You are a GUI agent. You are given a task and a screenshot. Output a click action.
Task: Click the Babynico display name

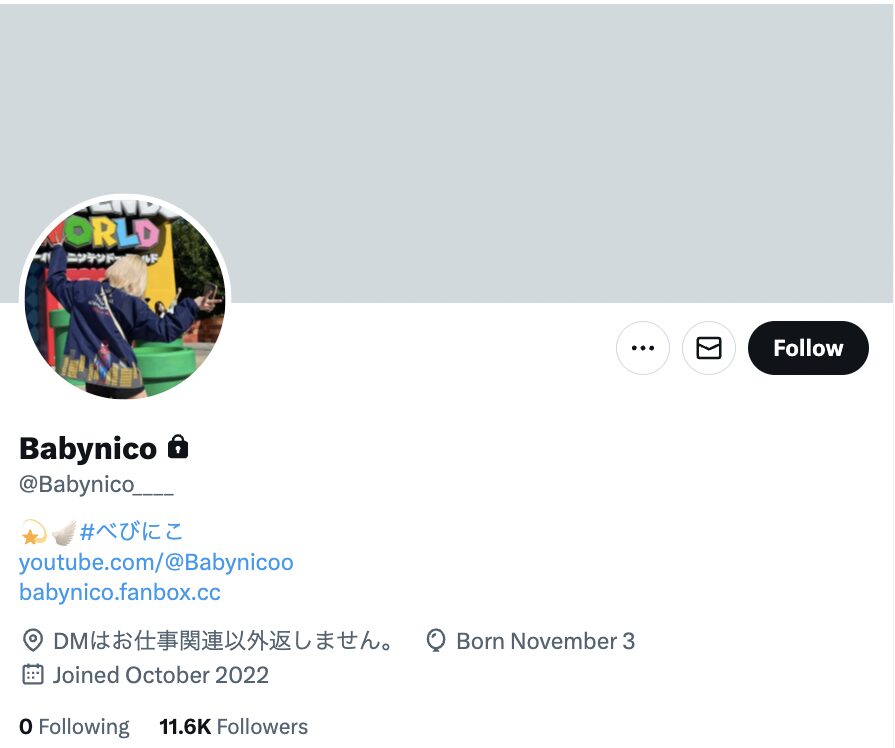tap(88, 448)
